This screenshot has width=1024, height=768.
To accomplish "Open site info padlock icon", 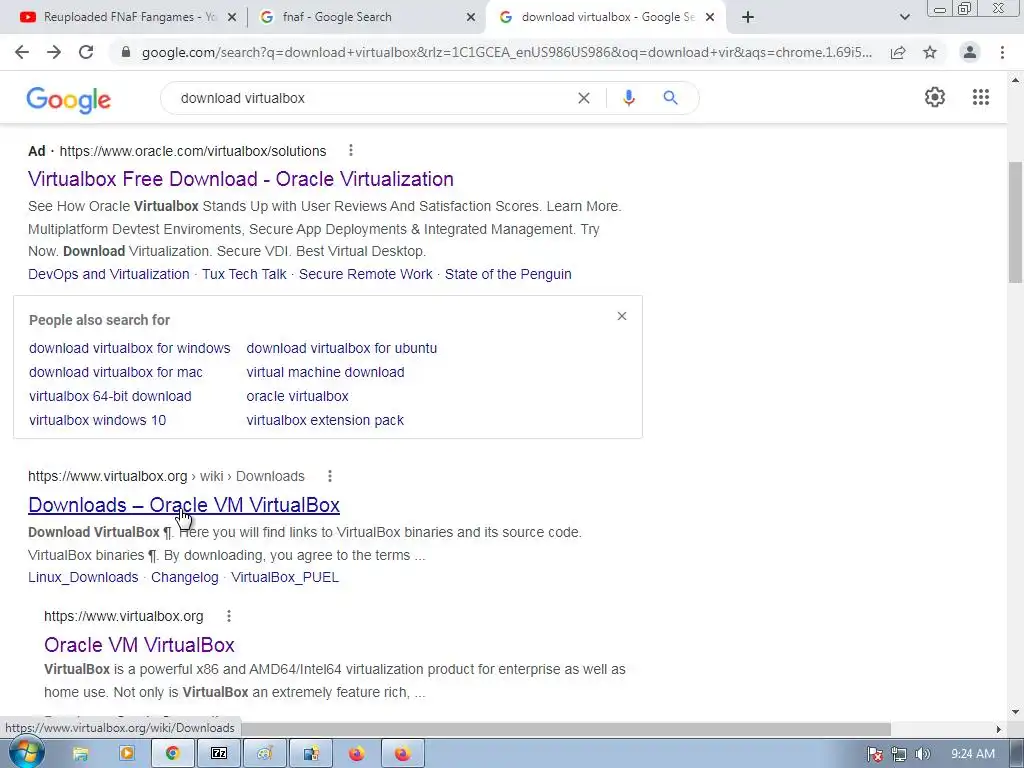I will tap(126, 52).
